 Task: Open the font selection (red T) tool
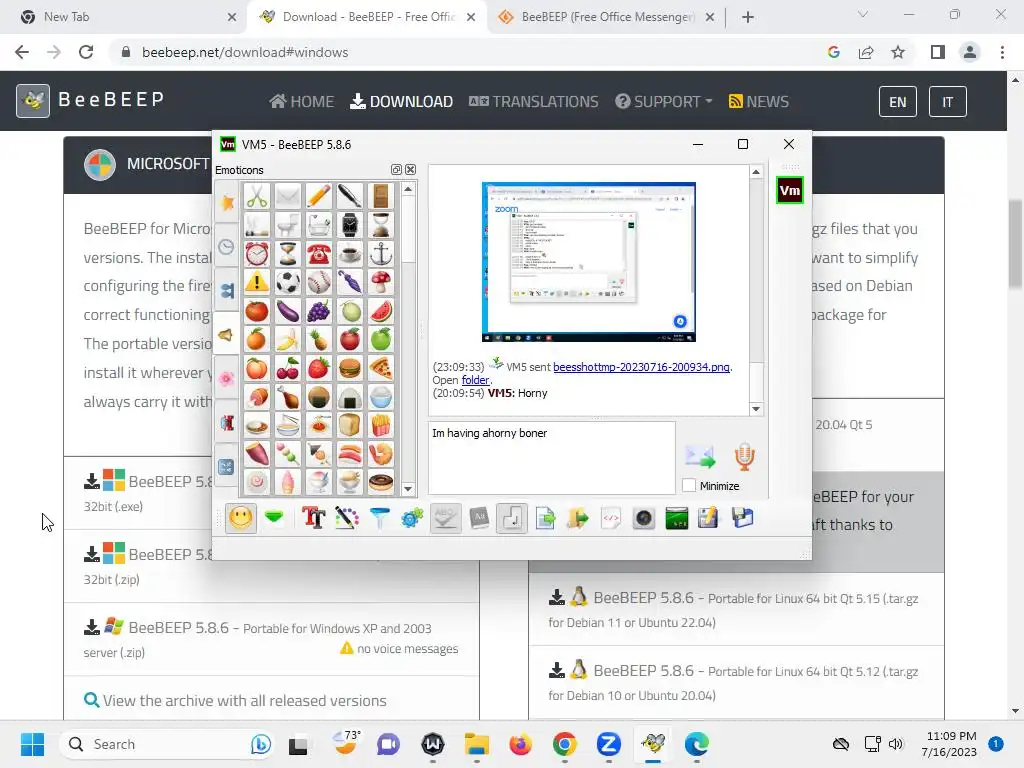pos(313,519)
